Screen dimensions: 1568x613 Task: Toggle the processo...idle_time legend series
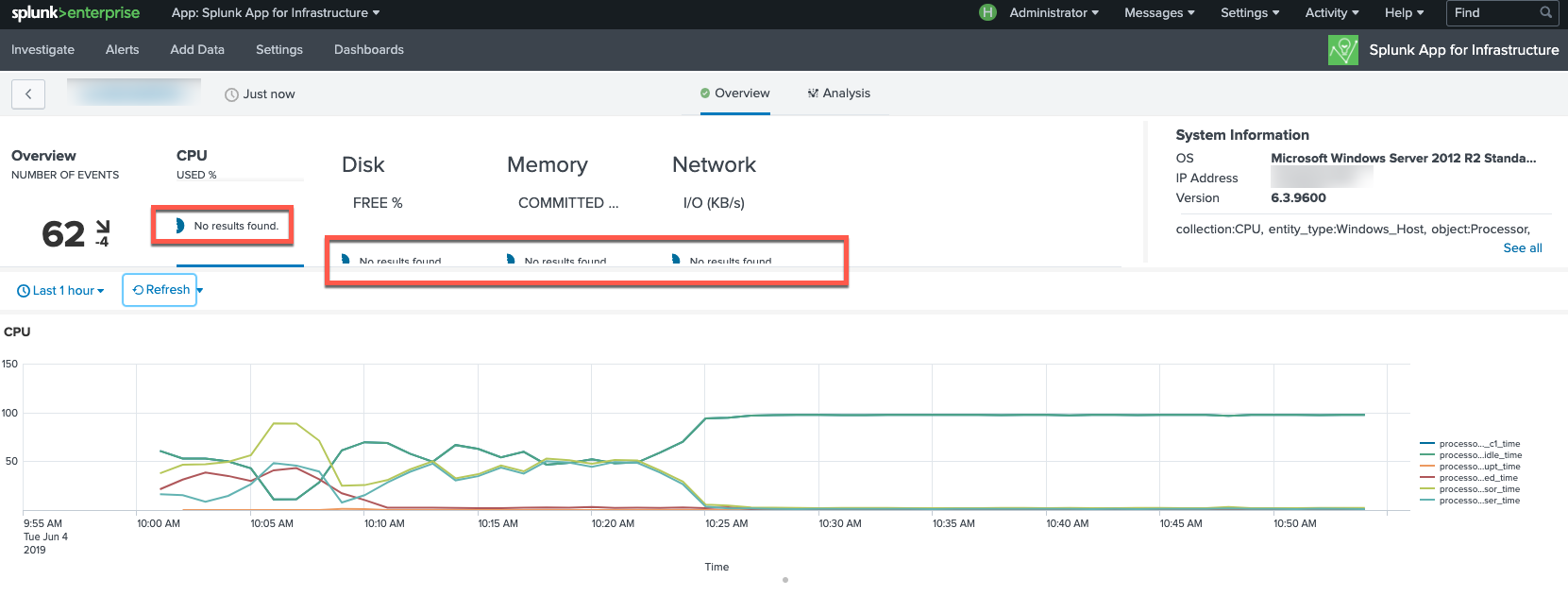click(x=1479, y=455)
